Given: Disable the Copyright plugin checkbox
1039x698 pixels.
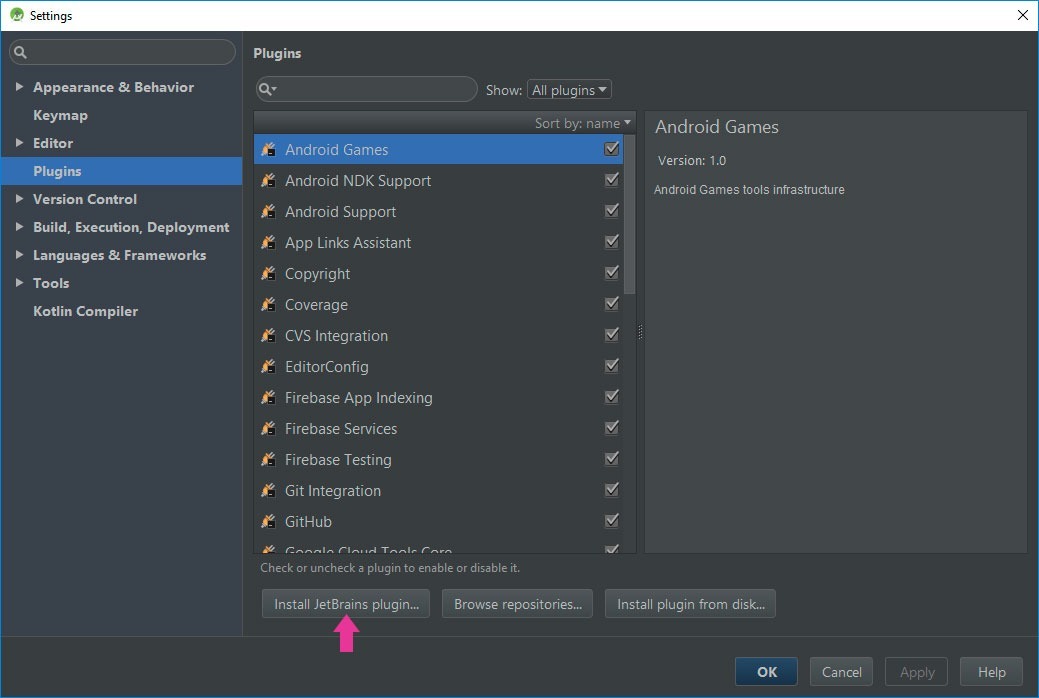Looking at the screenshot, I should tap(612, 272).
